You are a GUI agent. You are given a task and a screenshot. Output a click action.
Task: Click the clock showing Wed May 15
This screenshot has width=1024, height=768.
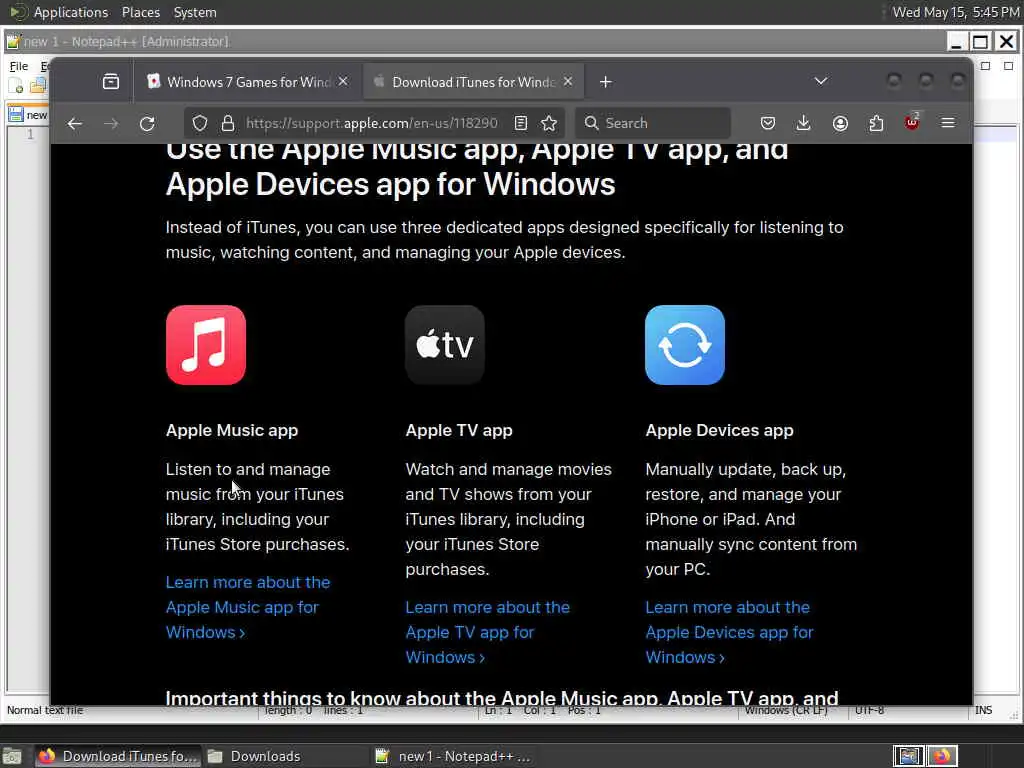pos(955,12)
